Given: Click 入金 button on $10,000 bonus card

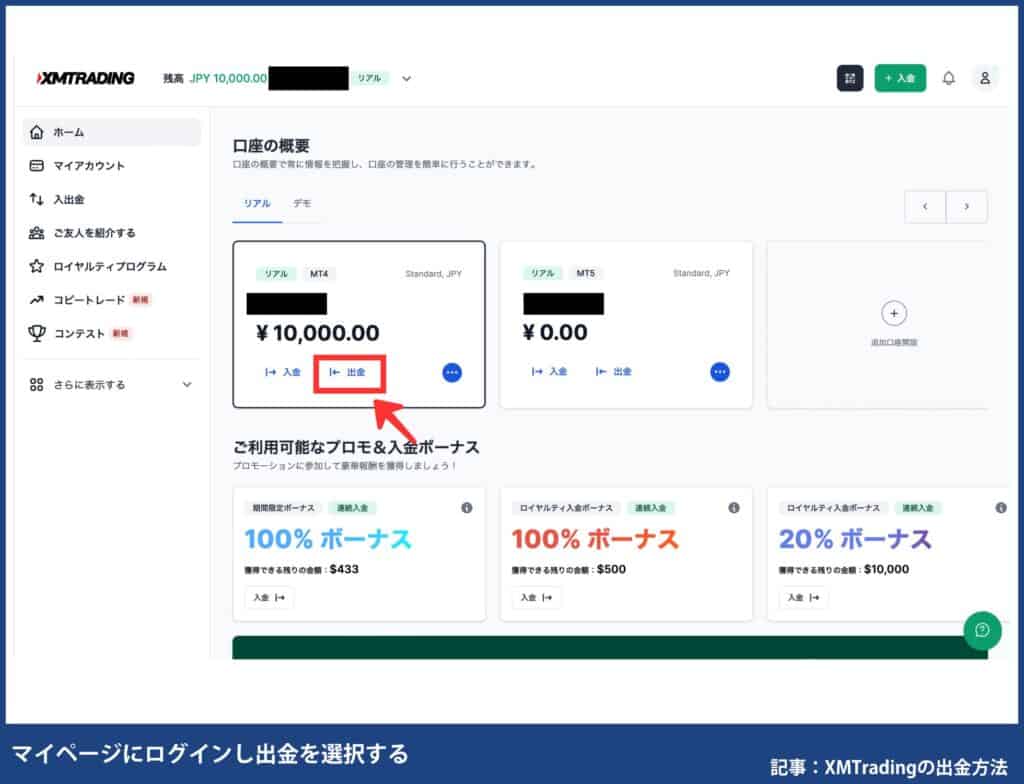Looking at the screenshot, I should [x=803, y=598].
